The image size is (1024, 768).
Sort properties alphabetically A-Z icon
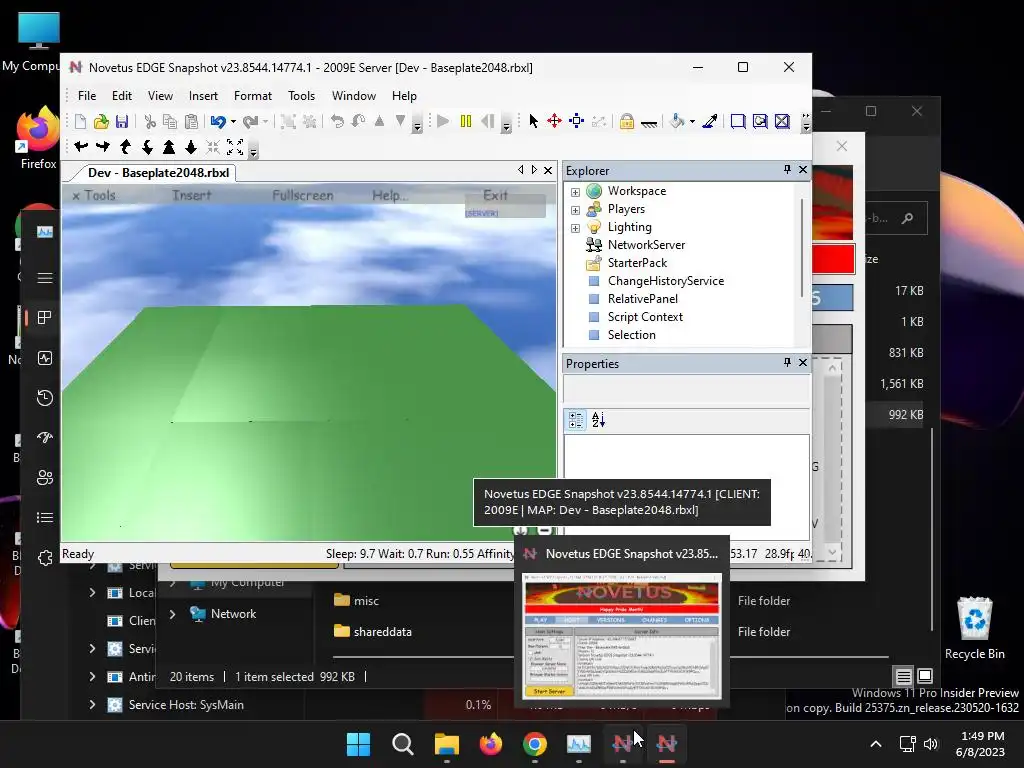click(598, 420)
